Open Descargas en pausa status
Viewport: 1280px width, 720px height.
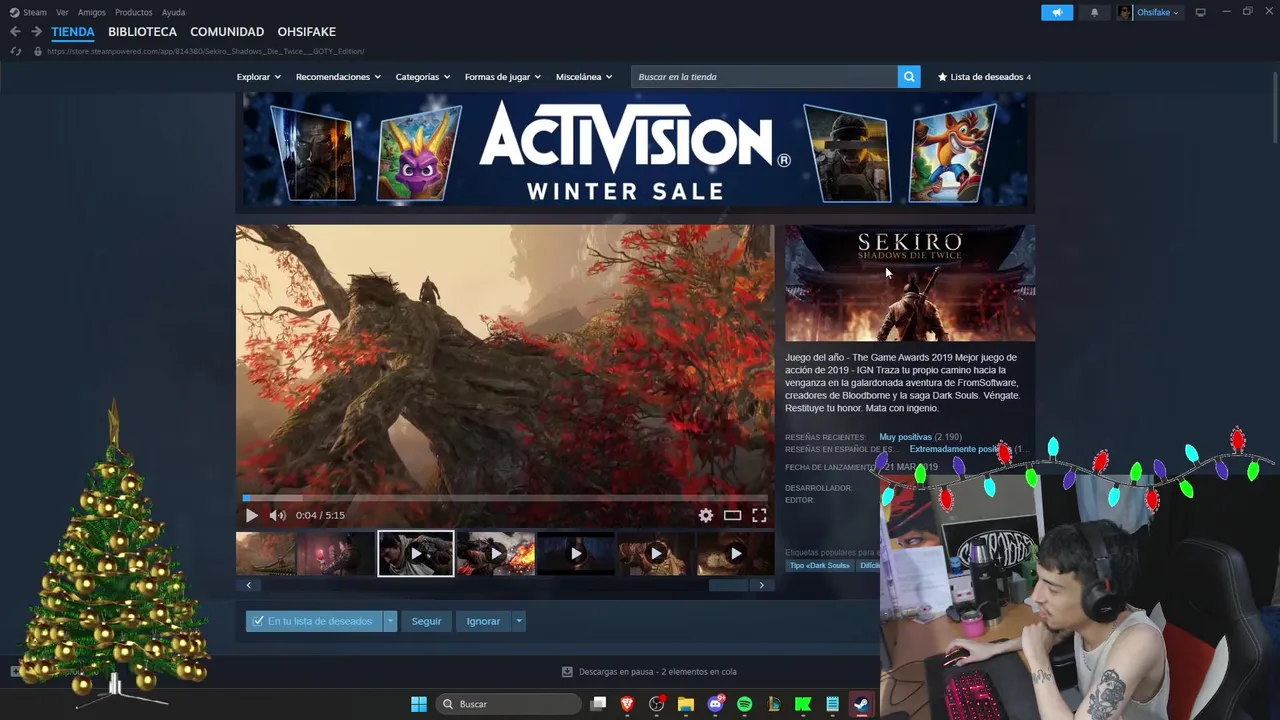coord(649,672)
